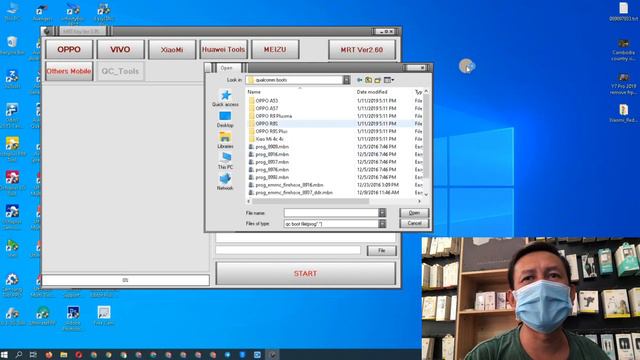
Task: Open the text file icon in the desktop's top-right corner
Action: pyautogui.click(x=623, y=11)
